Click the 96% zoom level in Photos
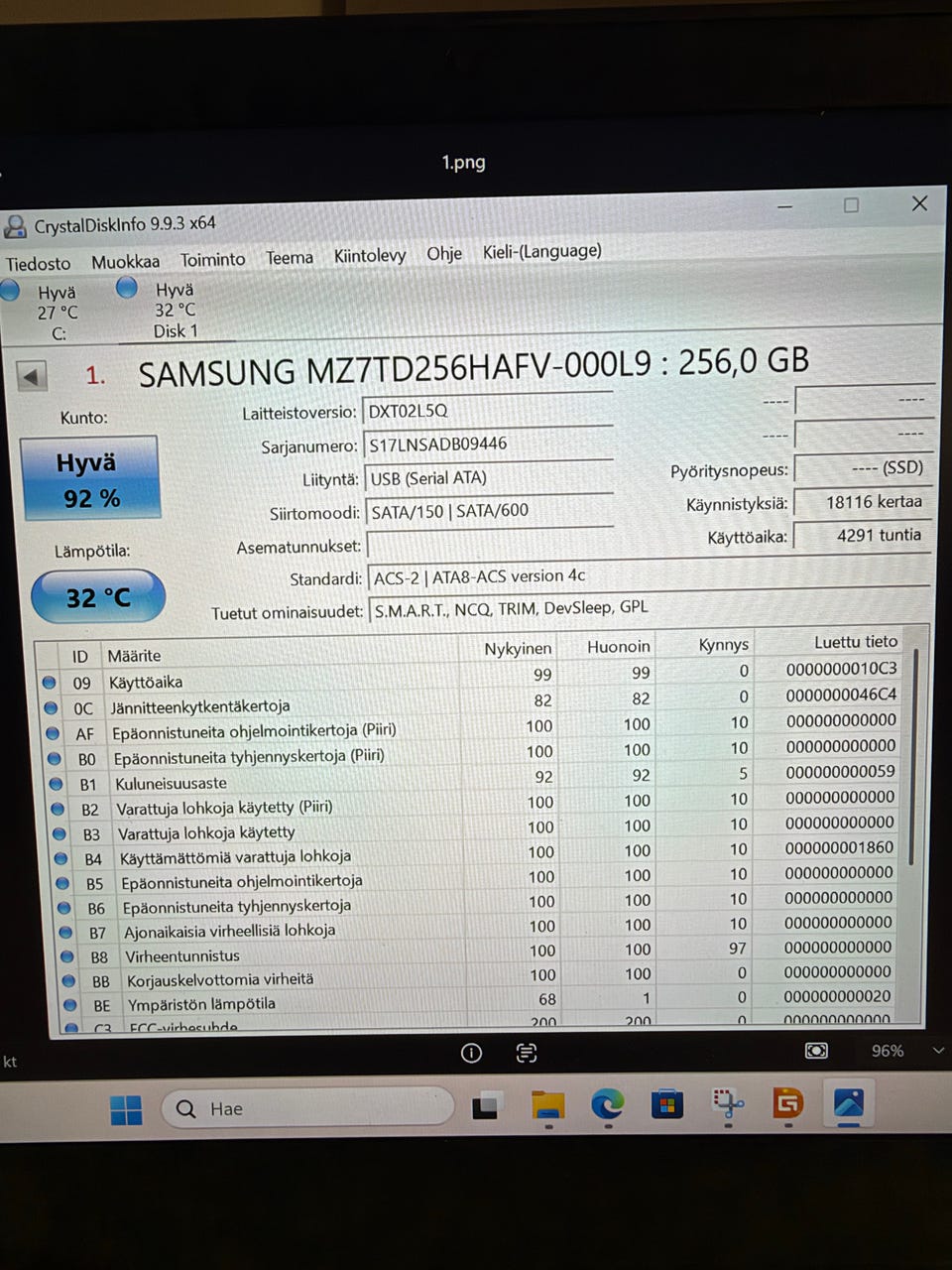The width and height of the screenshot is (952, 1270). 888,1051
